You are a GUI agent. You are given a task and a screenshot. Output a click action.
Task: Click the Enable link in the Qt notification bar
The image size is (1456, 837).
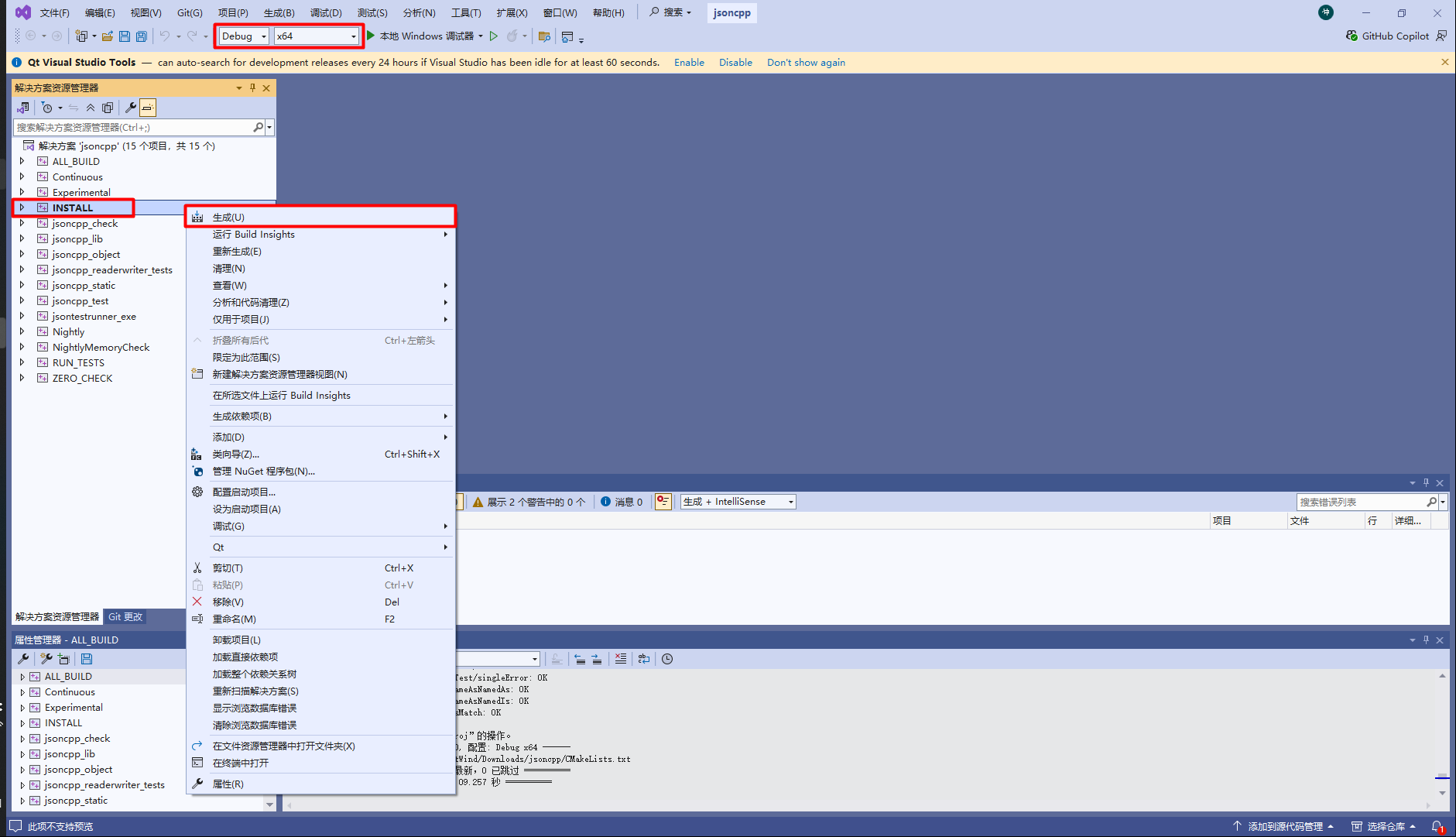[x=689, y=63]
